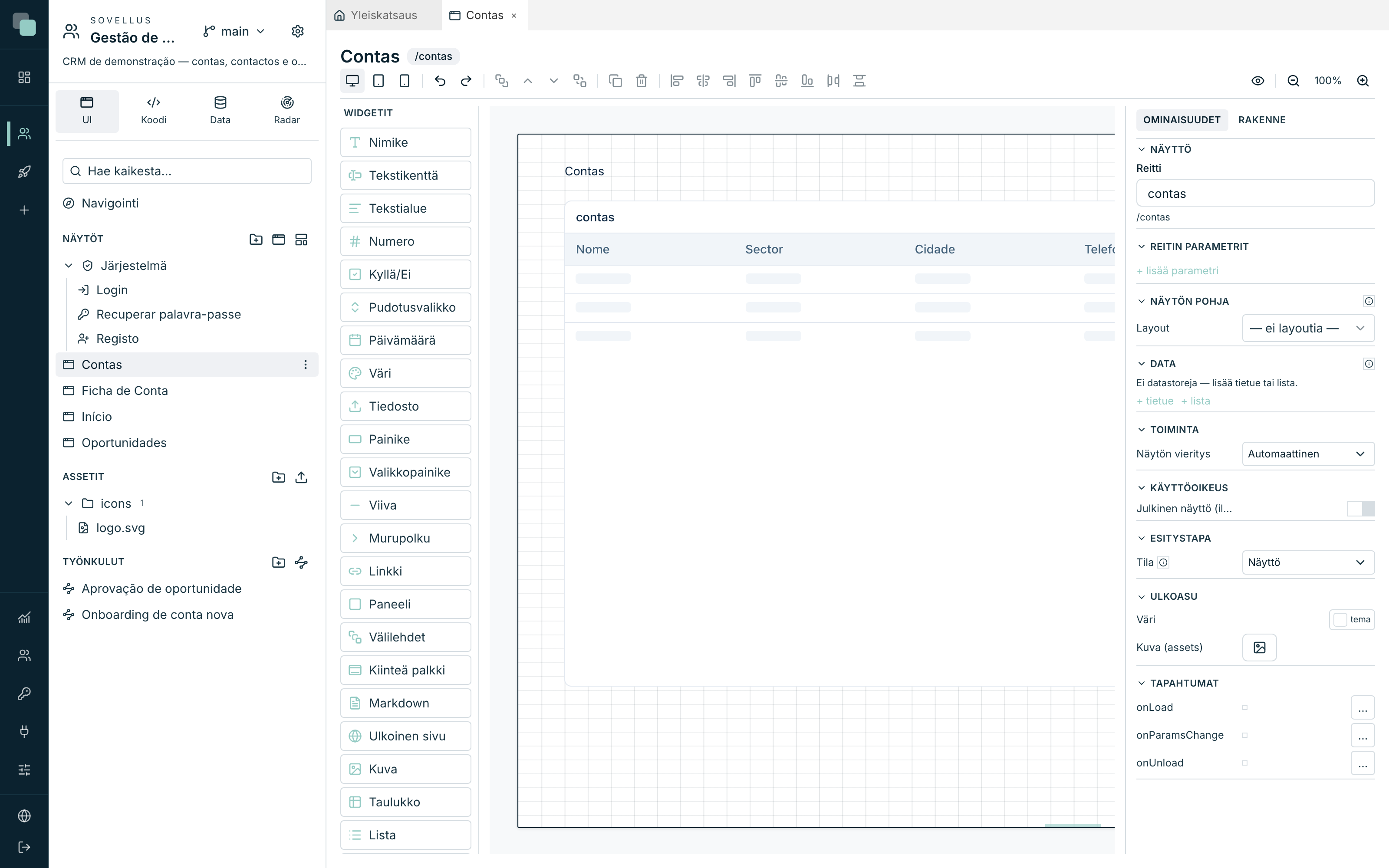The image size is (1389, 868).
Task: Switch to tablet viewport icon
Action: [378, 81]
